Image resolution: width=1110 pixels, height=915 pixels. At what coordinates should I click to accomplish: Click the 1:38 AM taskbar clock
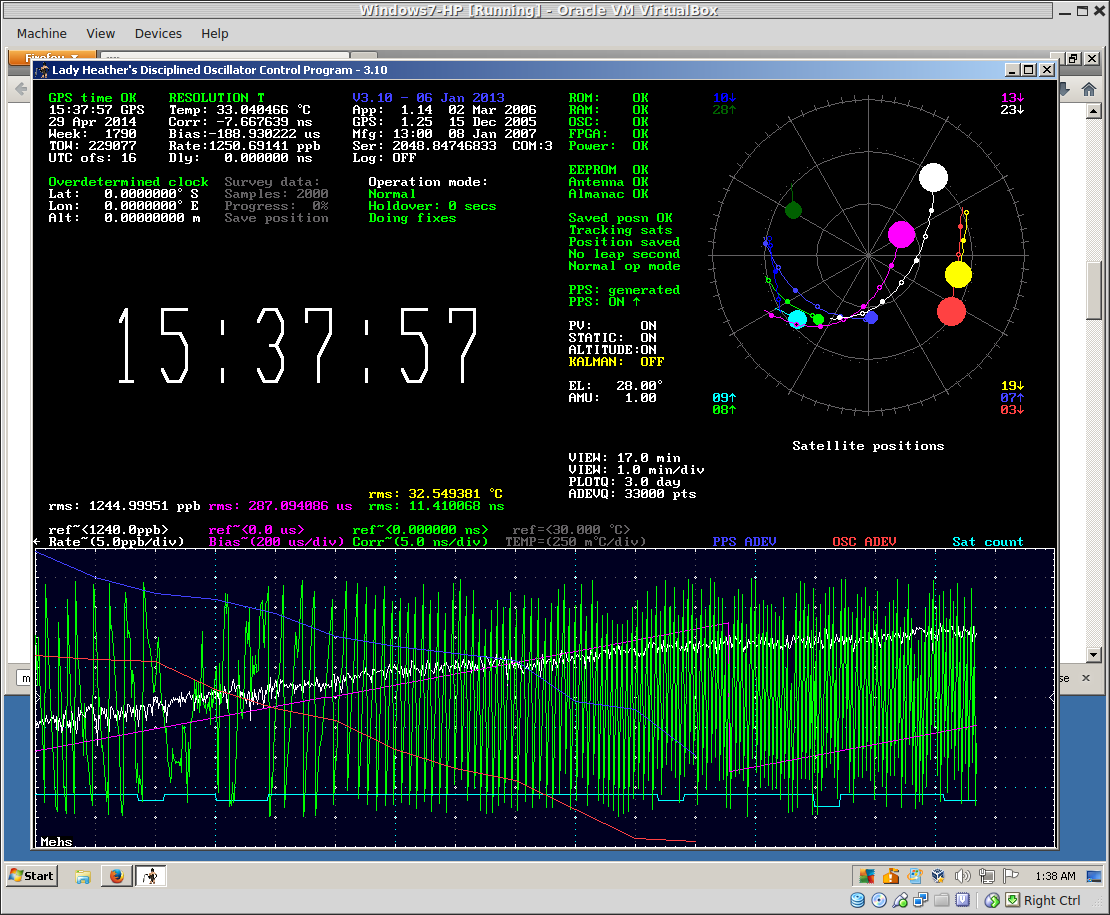1056,876
